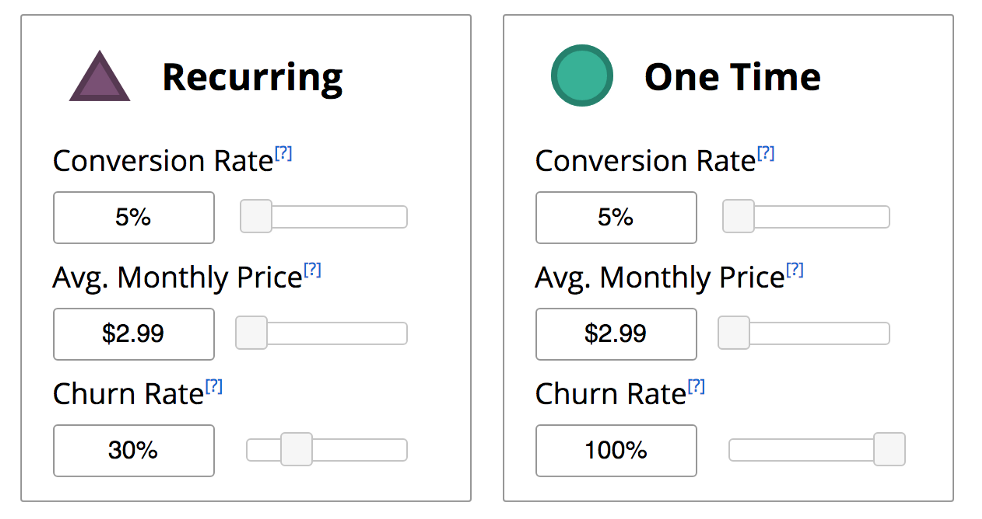Click the One Time 100% churn field
982x519 pixels.
tap(616, 450)
